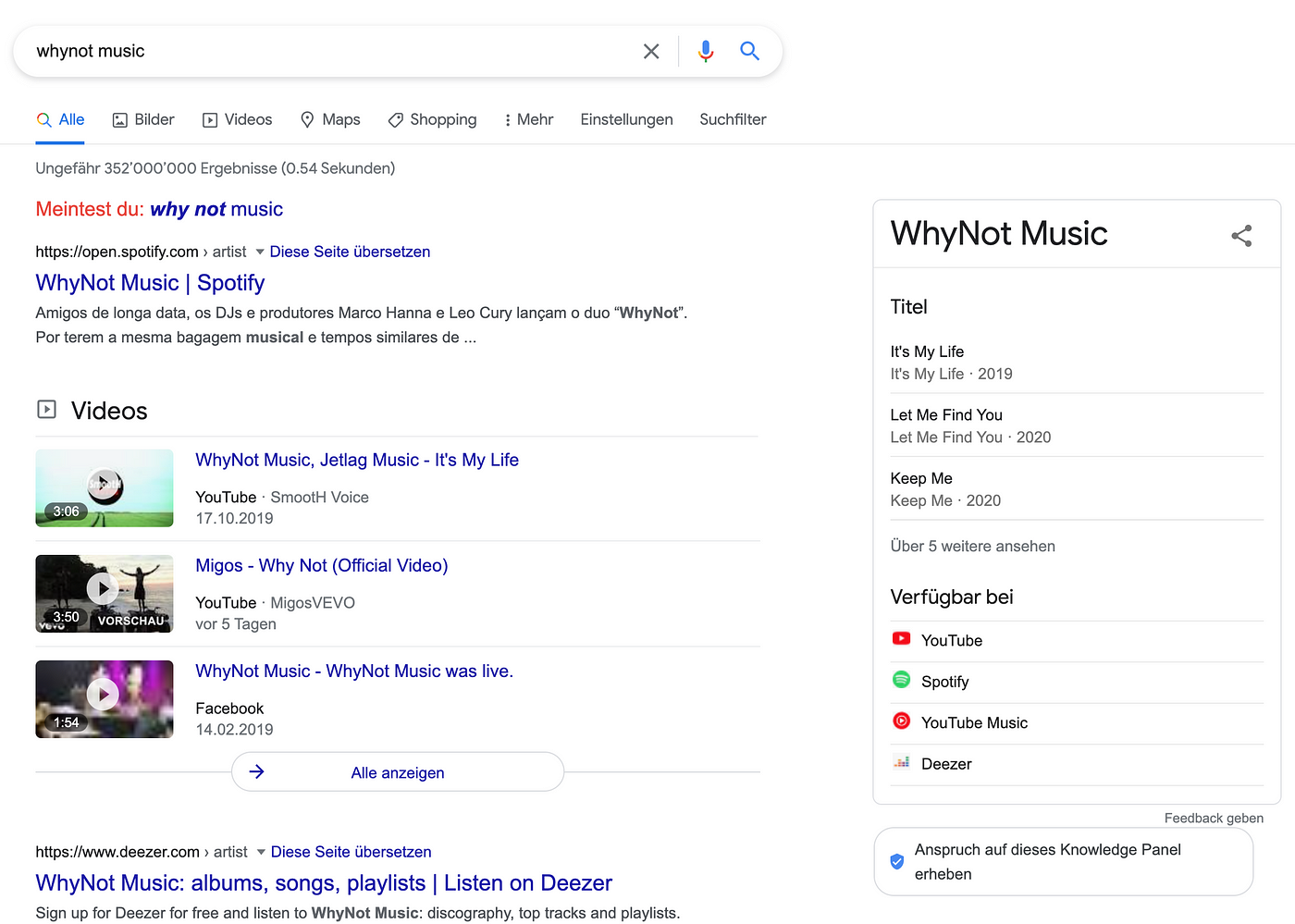Click the arrow icon in Alle anzeigen
Image resolution: width=1295 pixels, height=924 pixels.
[257, 771]
